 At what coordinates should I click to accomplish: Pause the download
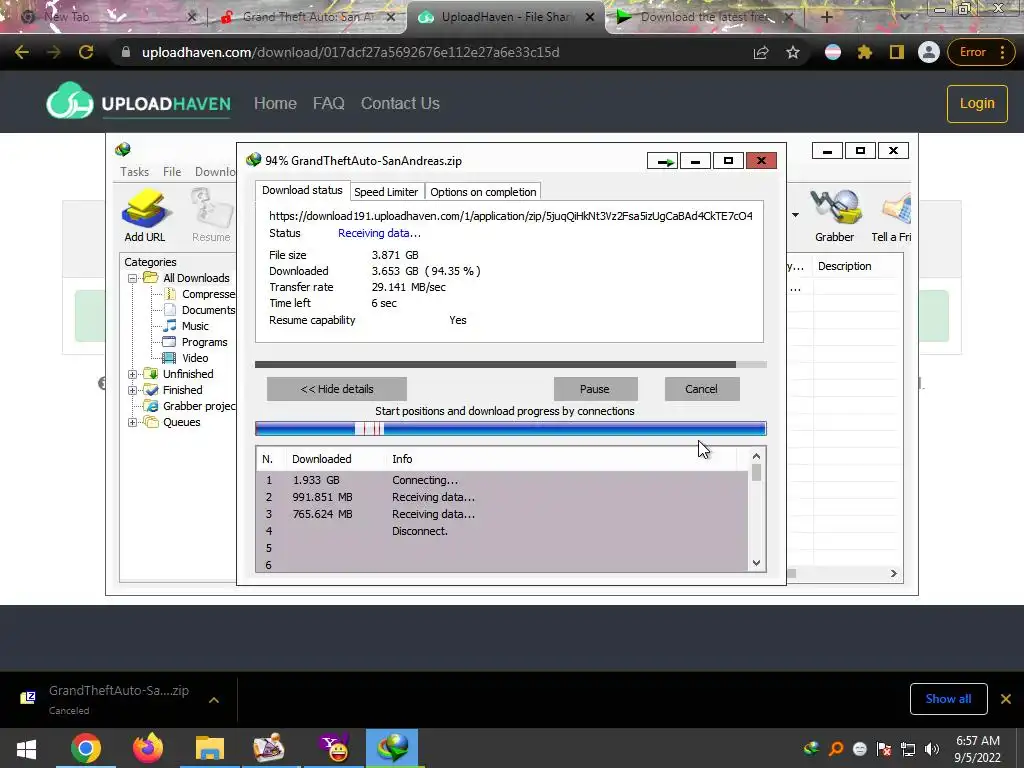point(595,389)
